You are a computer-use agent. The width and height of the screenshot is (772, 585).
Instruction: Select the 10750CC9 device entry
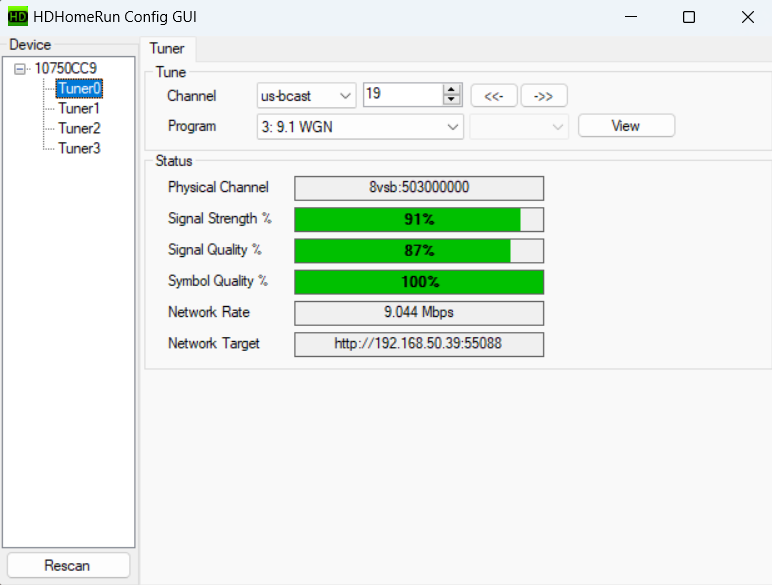point(66,69)
